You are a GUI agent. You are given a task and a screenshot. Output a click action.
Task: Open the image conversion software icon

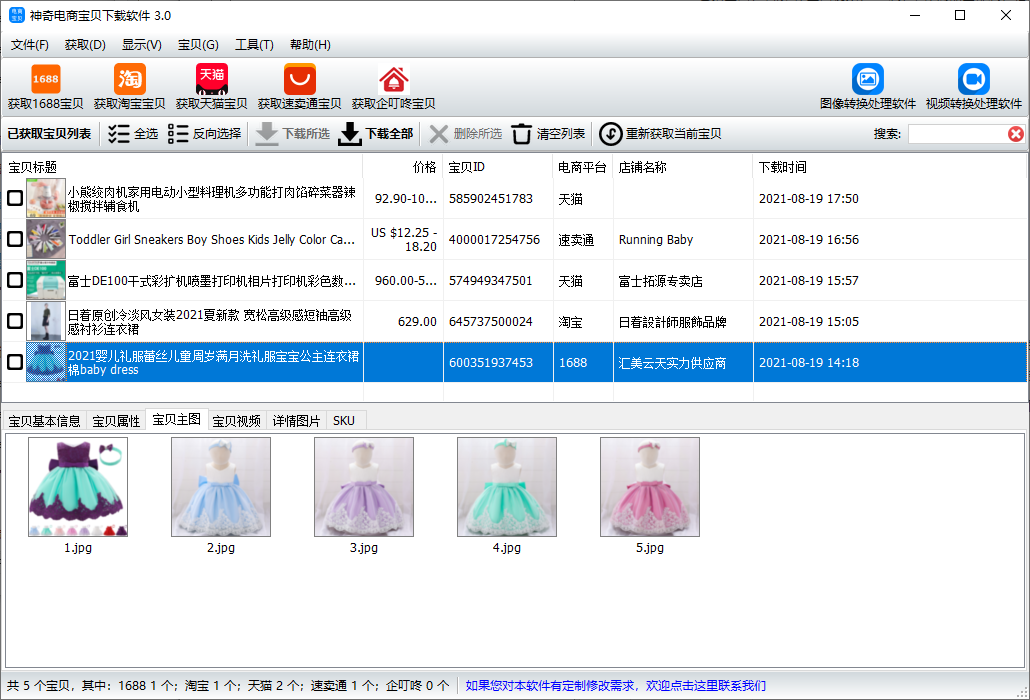pos(868,79)
